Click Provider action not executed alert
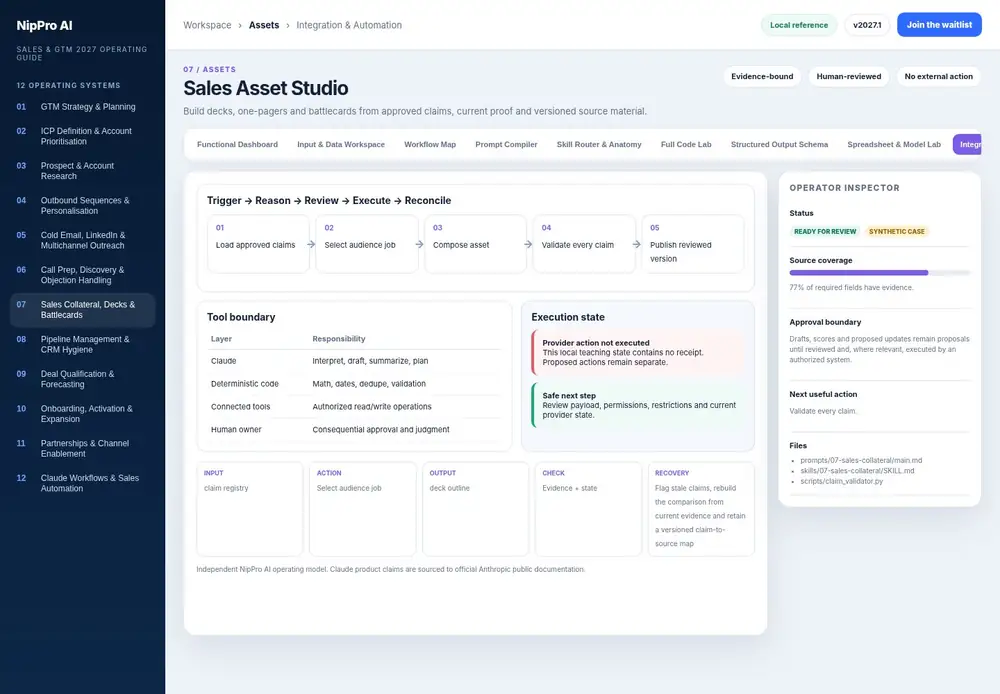Screen dimensions: 1000x694 click(638, 352)
